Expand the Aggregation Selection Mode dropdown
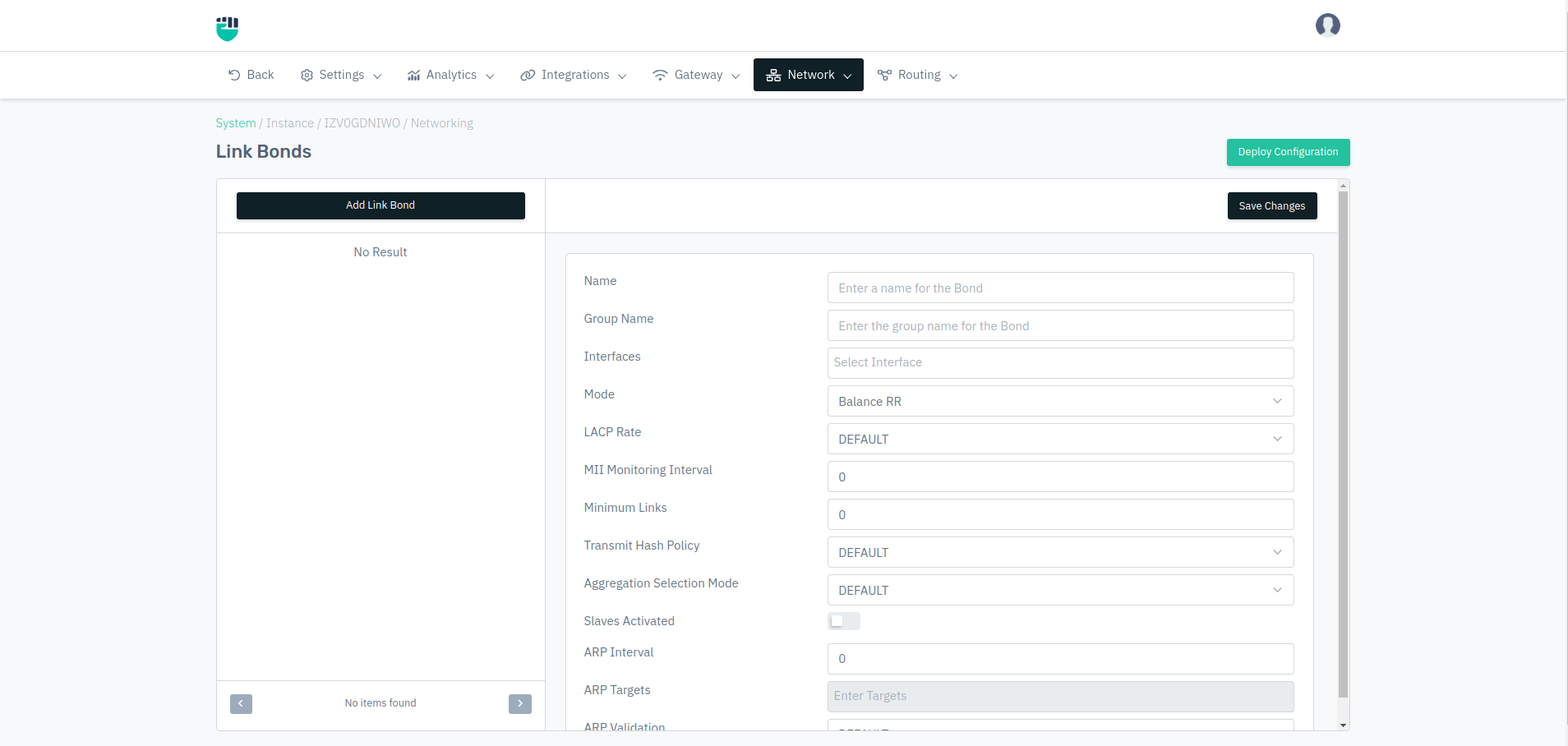Screen dimensions: 1568x746 point(1059,591)
